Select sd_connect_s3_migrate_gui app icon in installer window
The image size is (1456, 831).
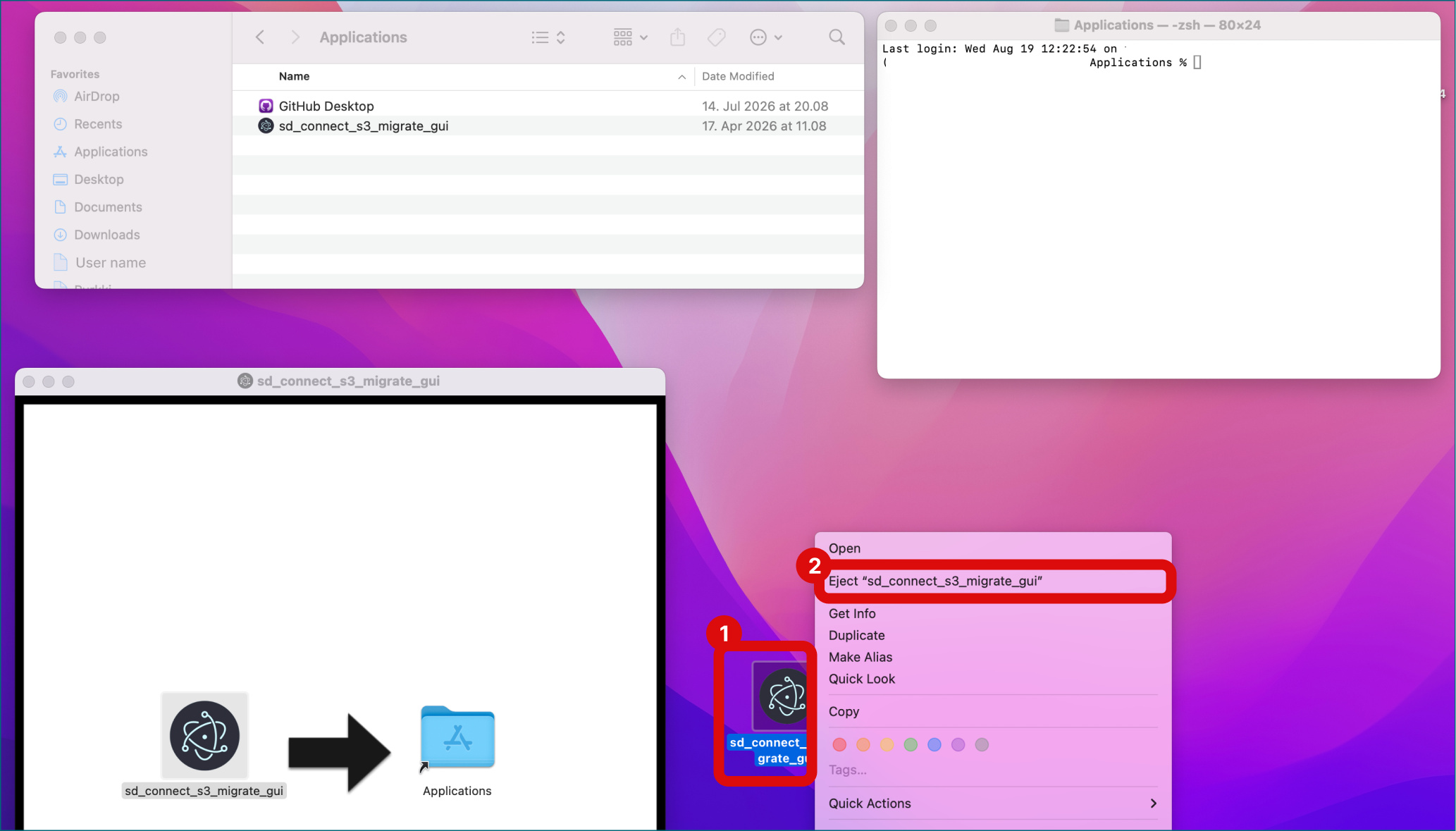pyautogui.click(x=204, y=736)
